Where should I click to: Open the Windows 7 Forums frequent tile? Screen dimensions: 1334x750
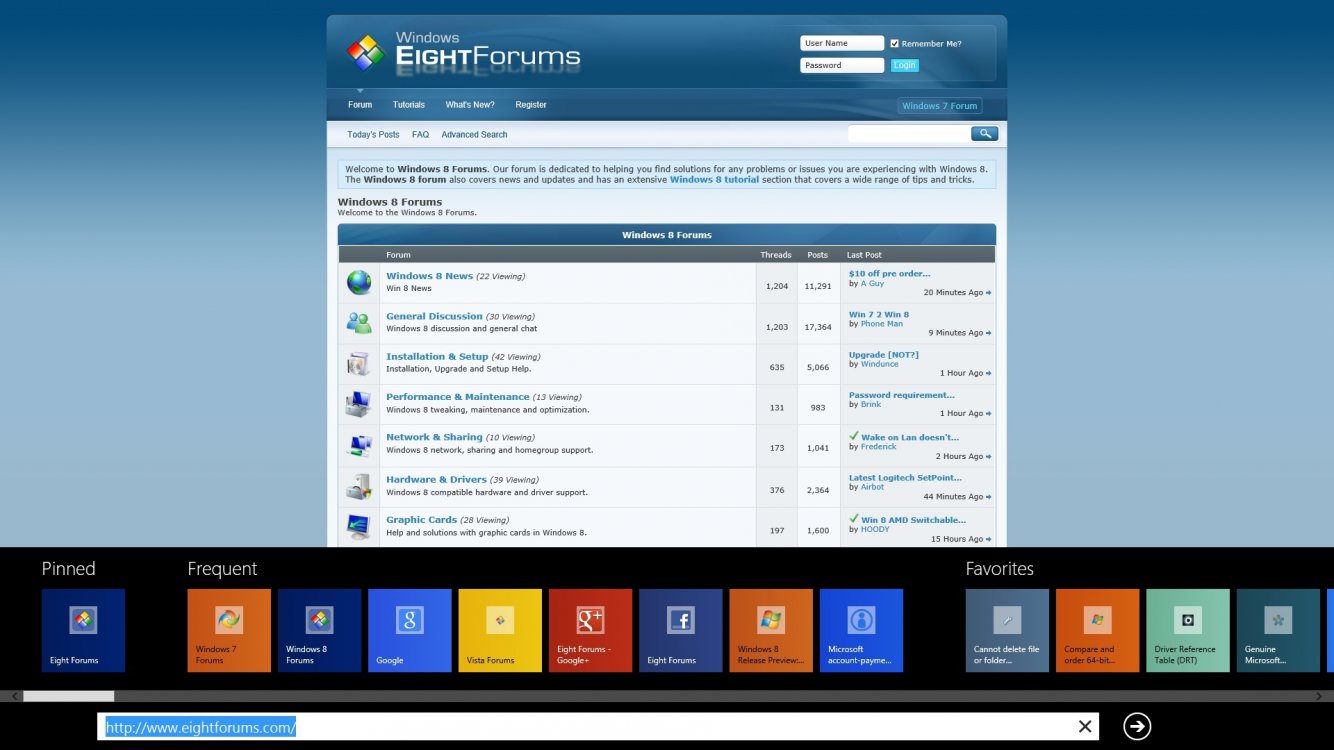(229, 630)
